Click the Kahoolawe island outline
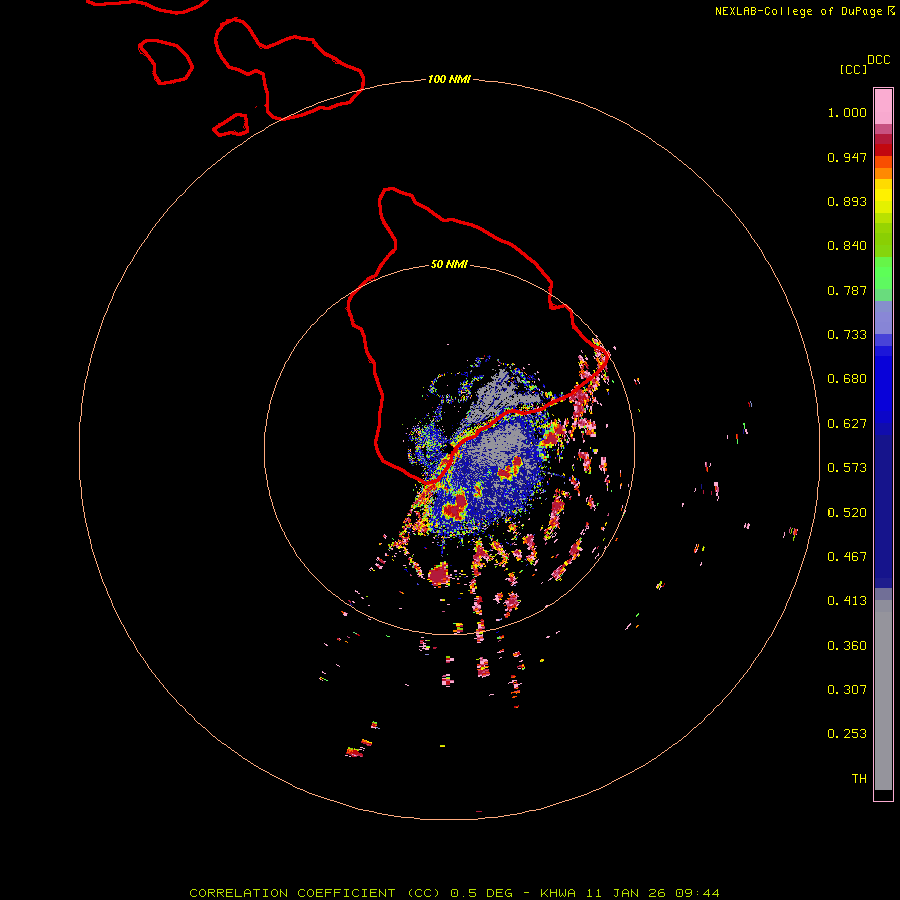The width and height of the screenshot is (900, 900). pos(231,125)
